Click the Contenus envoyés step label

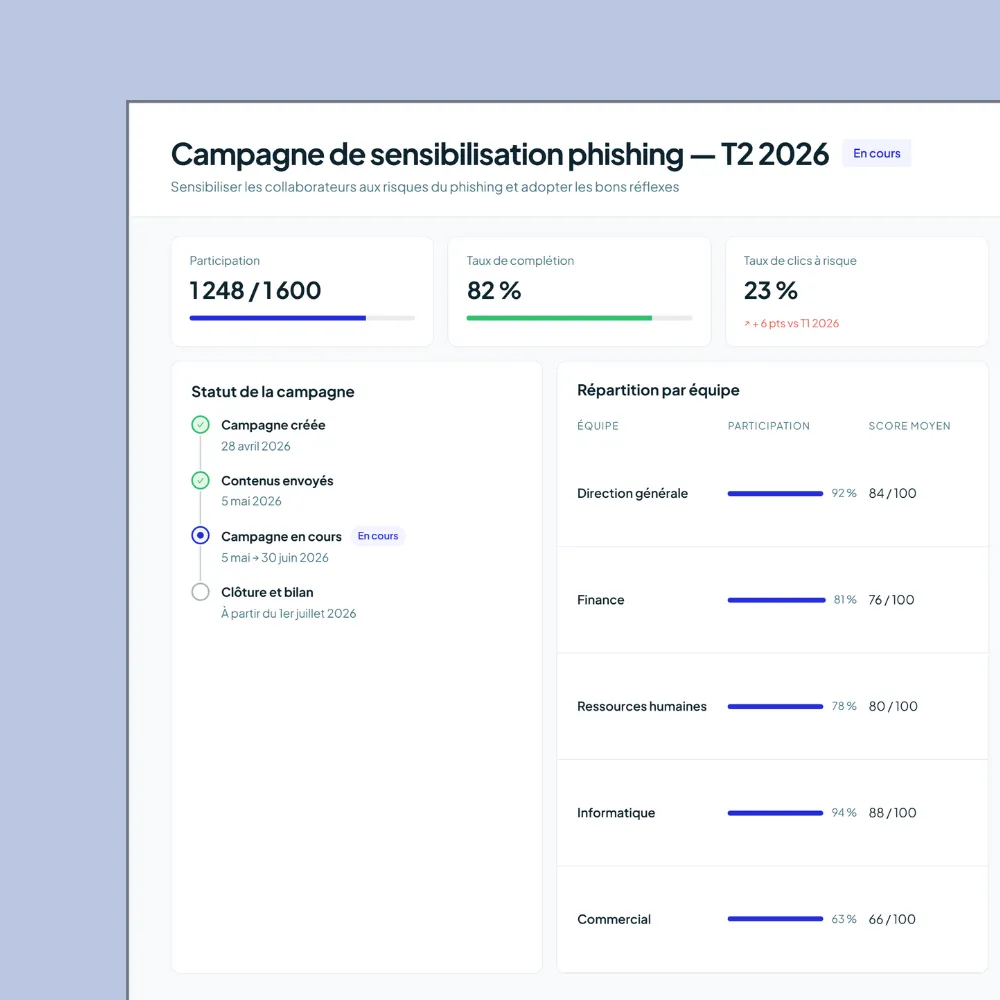tap(277, 481)
